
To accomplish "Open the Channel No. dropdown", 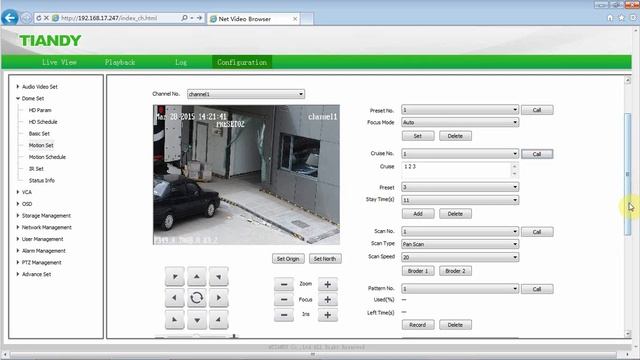I will point(246,94).
